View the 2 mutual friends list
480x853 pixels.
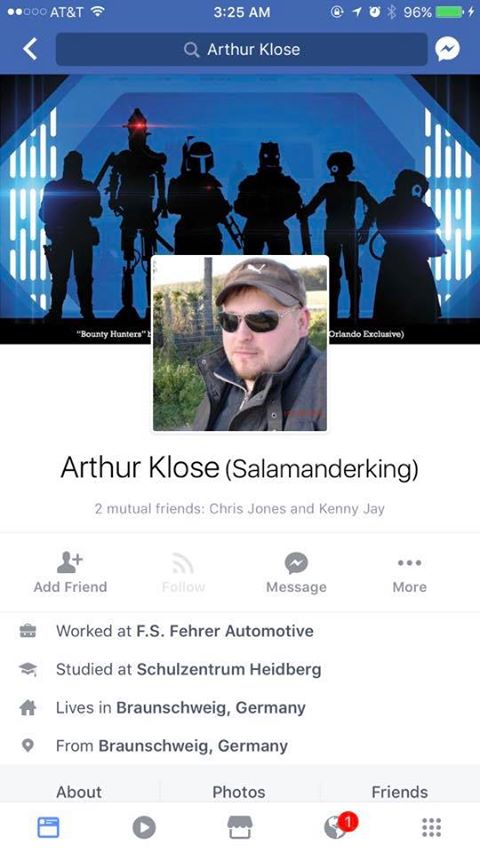tap(239, 509)
